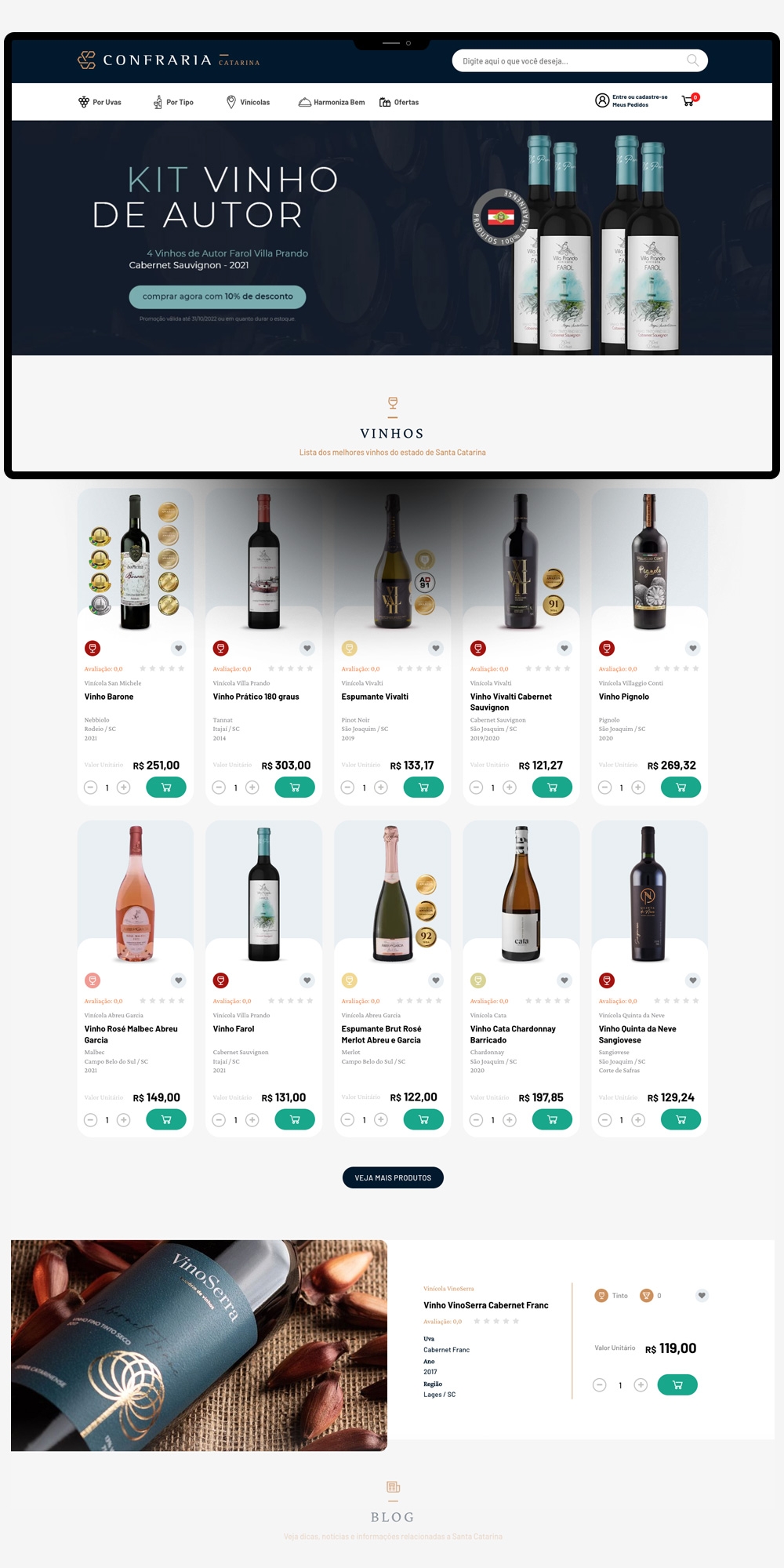This screenshot has width=784, height=1568.
Task: Click Veja Mais Produtos button
Action: 393,1177
